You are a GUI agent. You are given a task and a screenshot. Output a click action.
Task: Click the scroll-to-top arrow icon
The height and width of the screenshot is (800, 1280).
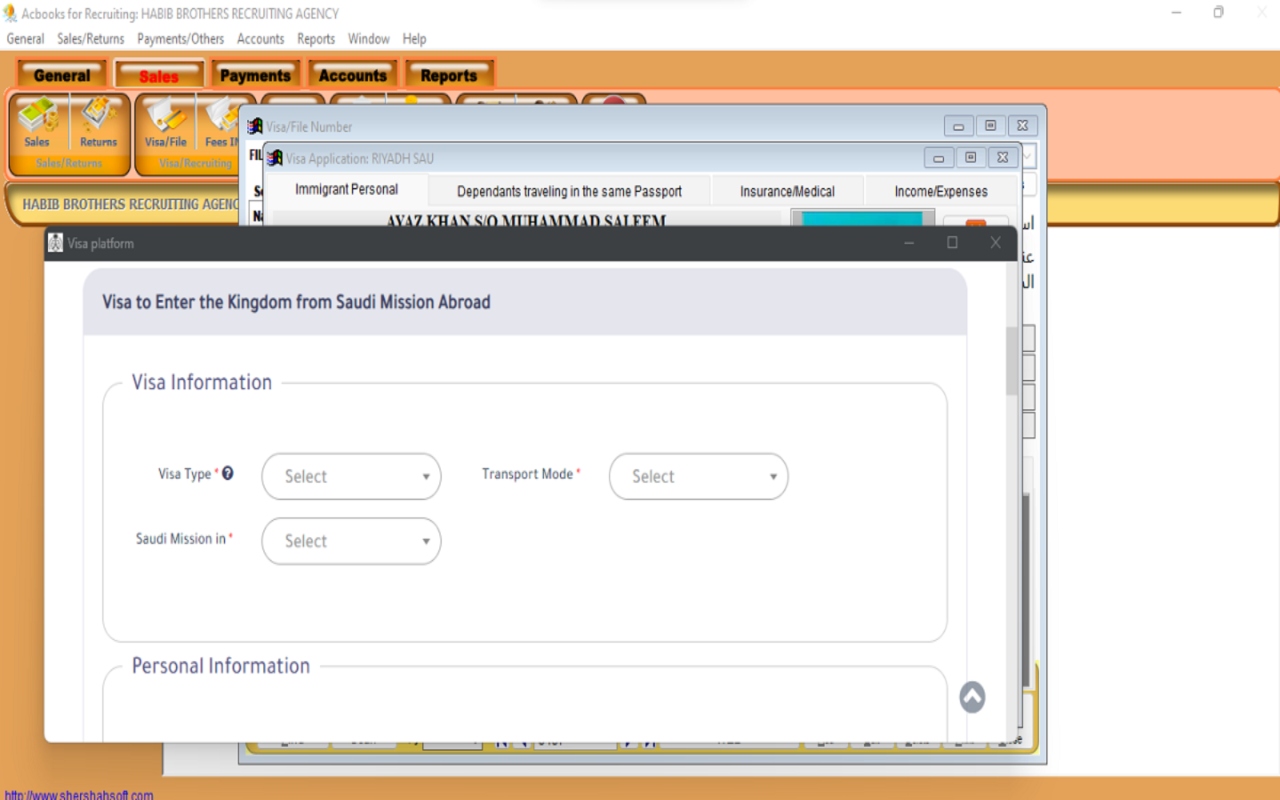972,697
